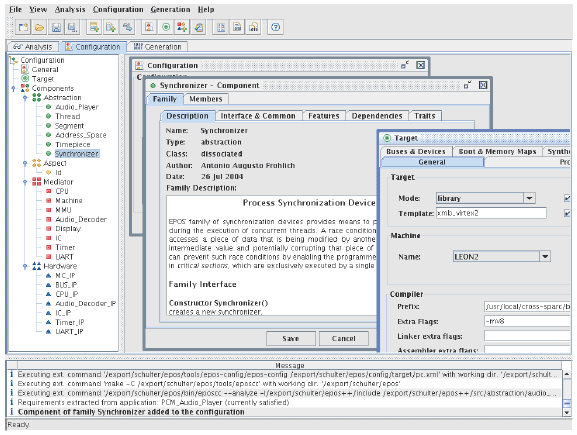Screen dimensions: 577x435
Task: Click the Linker extra flags field
Action: tap(527, 336)
